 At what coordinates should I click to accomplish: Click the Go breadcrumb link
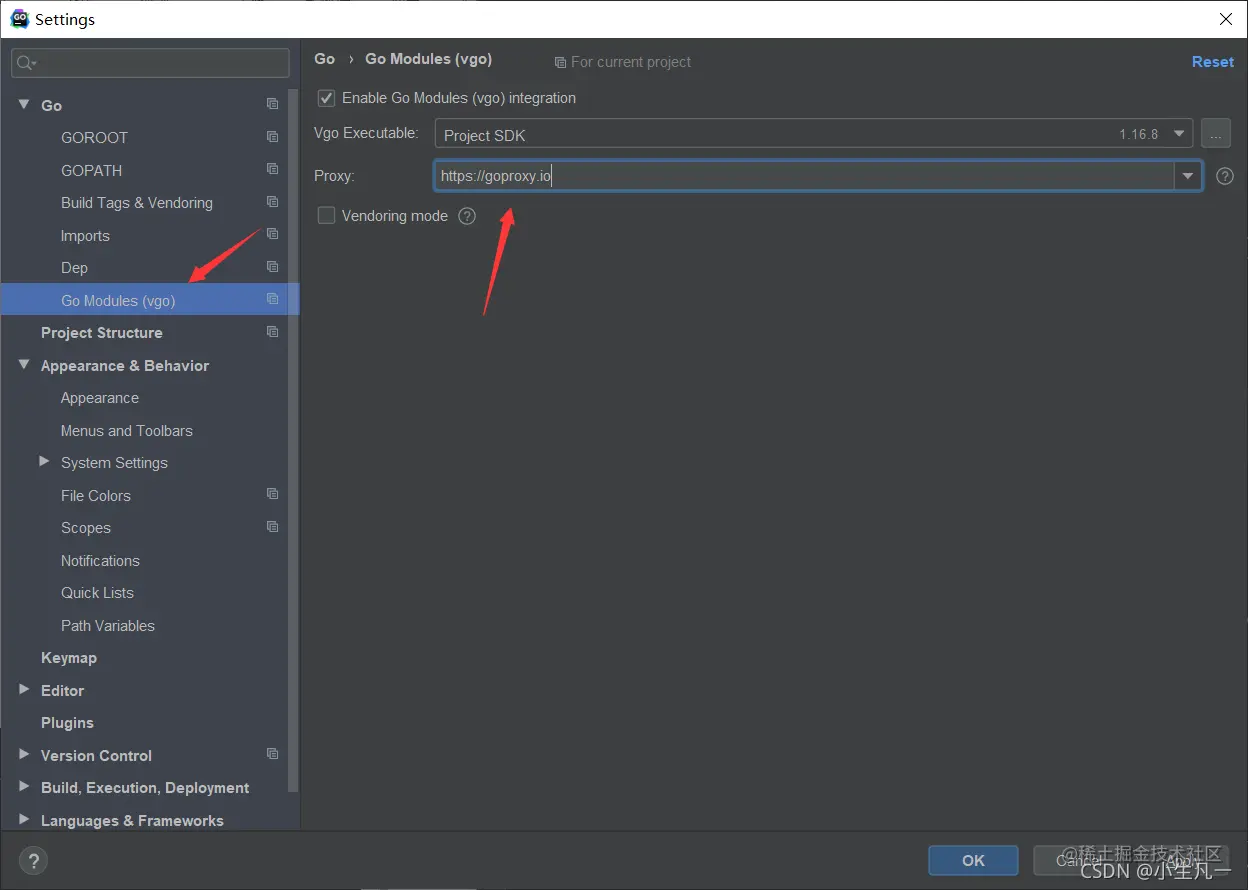325,59
